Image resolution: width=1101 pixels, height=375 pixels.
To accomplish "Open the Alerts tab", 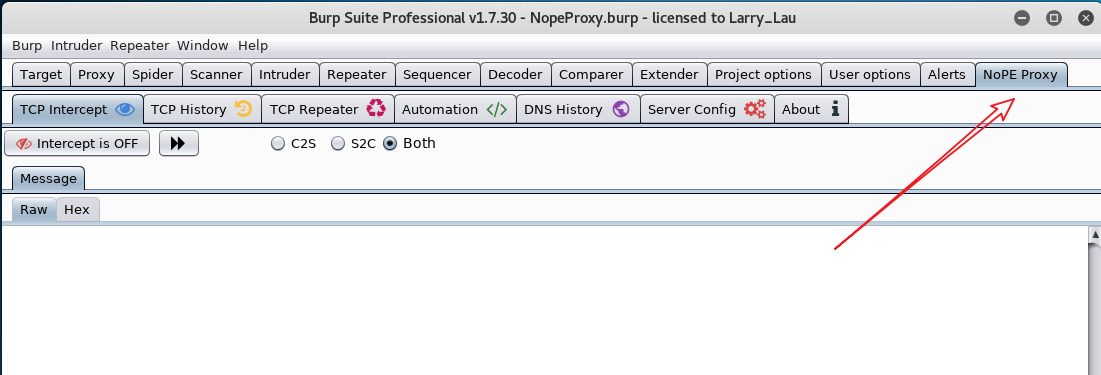I will (x=947, y=74).
